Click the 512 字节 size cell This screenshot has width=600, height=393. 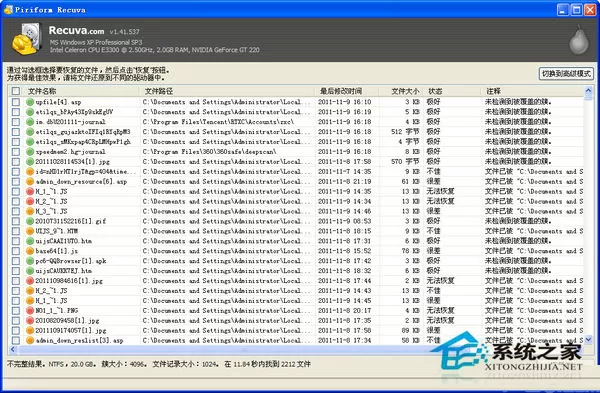coord(405,132)
